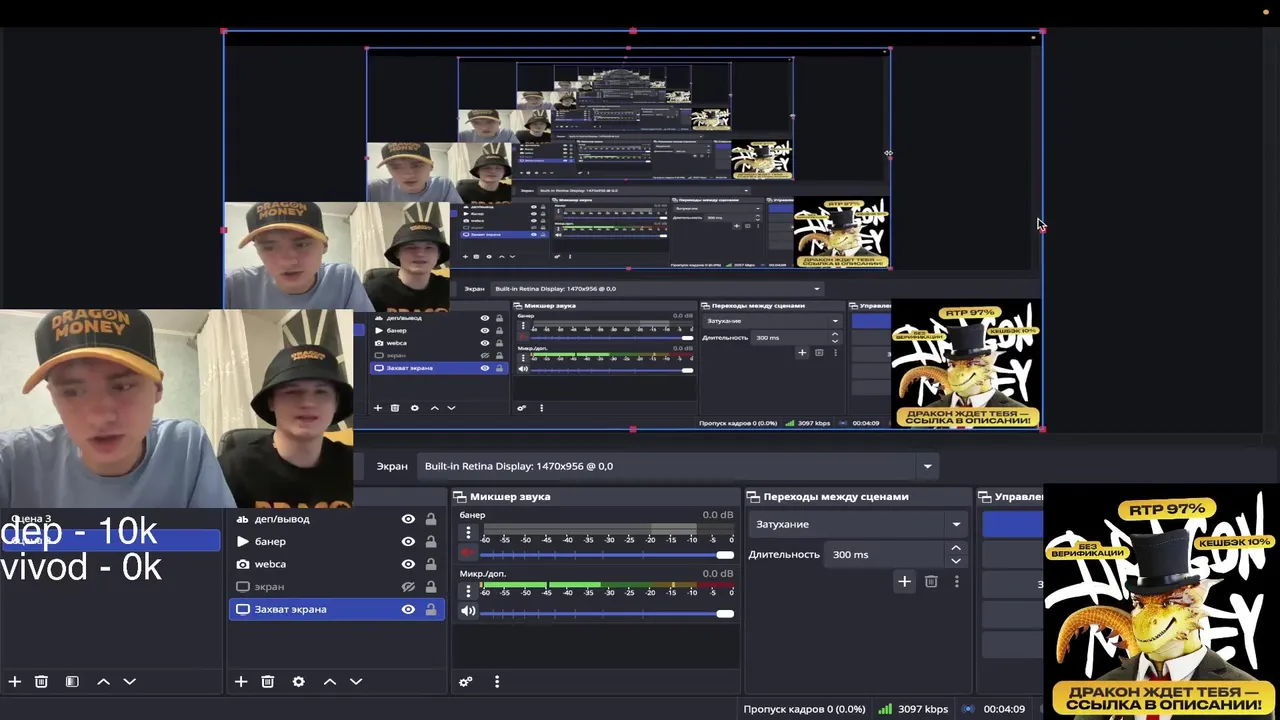Open Микр./доп. channel three-dot menu
1280x720 pixels.
468,591
